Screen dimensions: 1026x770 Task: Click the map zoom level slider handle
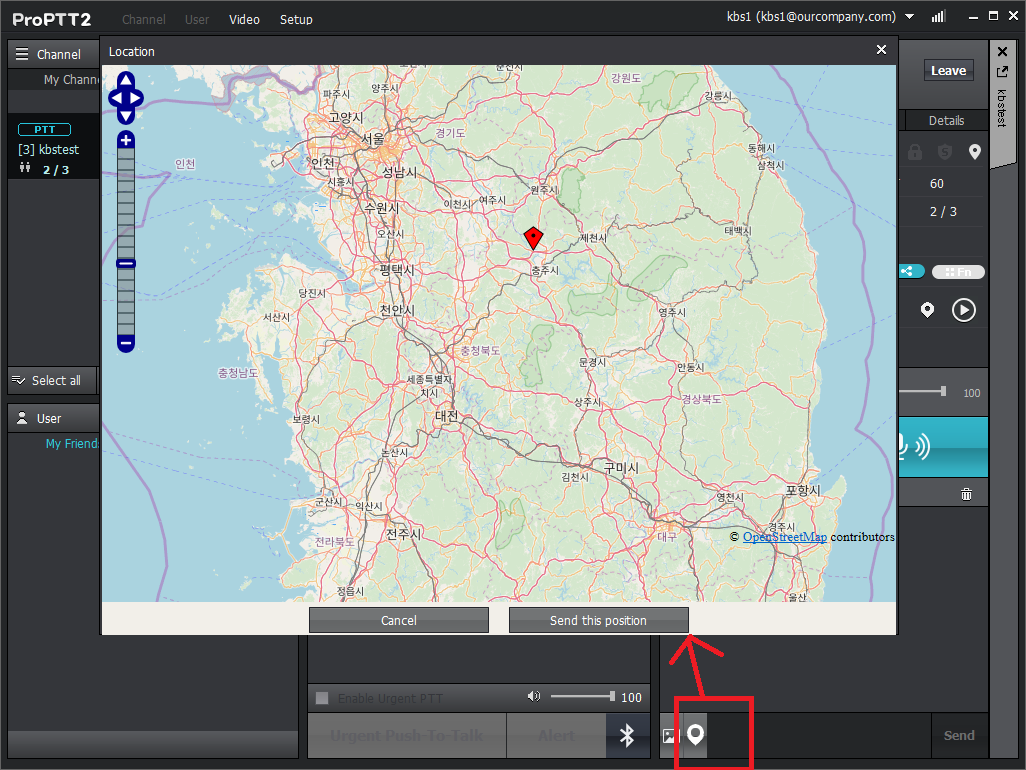click(x=126, y=264)
